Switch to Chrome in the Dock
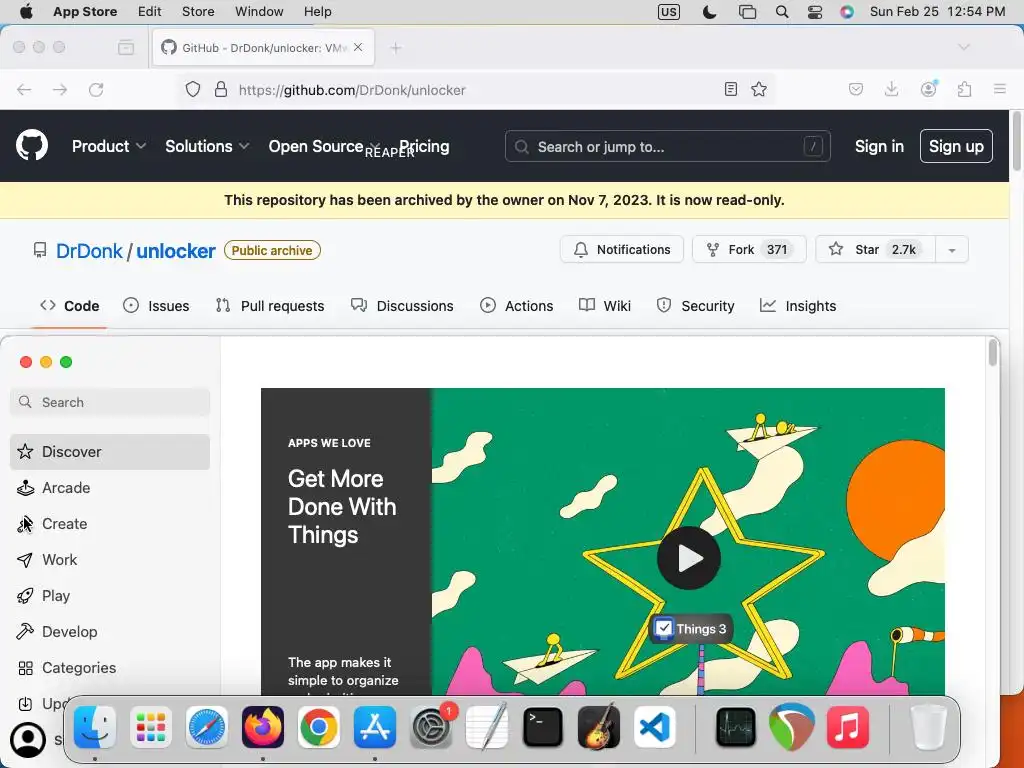The image size is (1024, 768). 319,727
